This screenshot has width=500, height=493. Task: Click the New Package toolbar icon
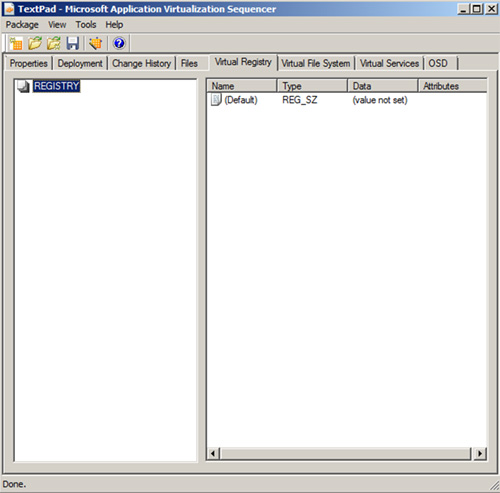coord(15,43)
